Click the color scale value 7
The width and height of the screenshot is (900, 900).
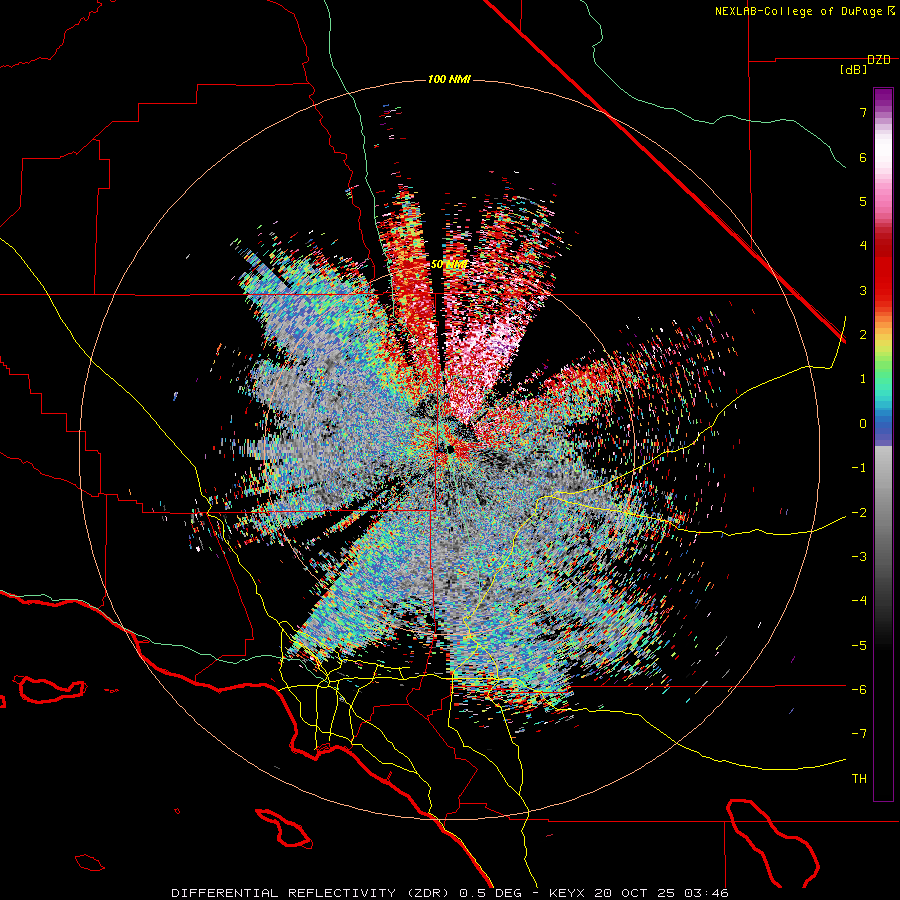pos(863,112)
